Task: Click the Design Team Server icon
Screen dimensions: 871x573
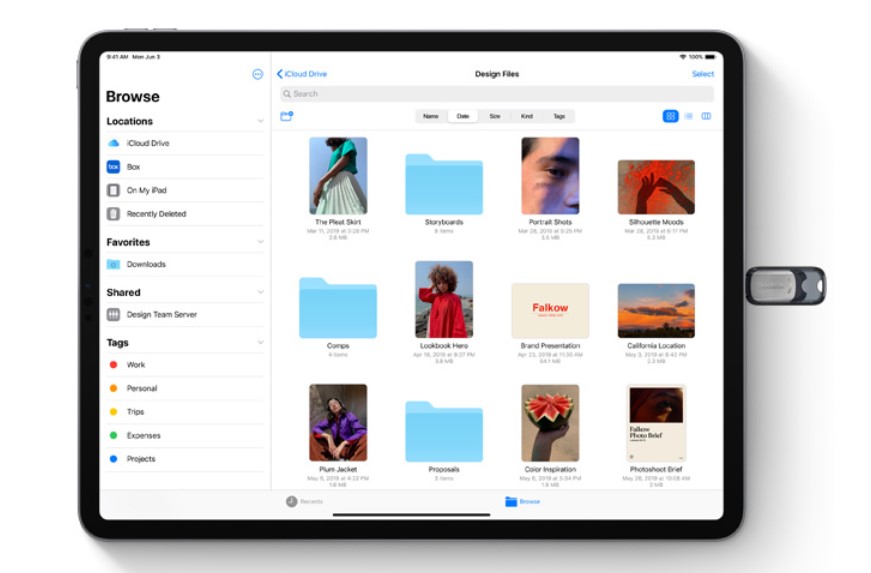Action: [x=113, y=315]
